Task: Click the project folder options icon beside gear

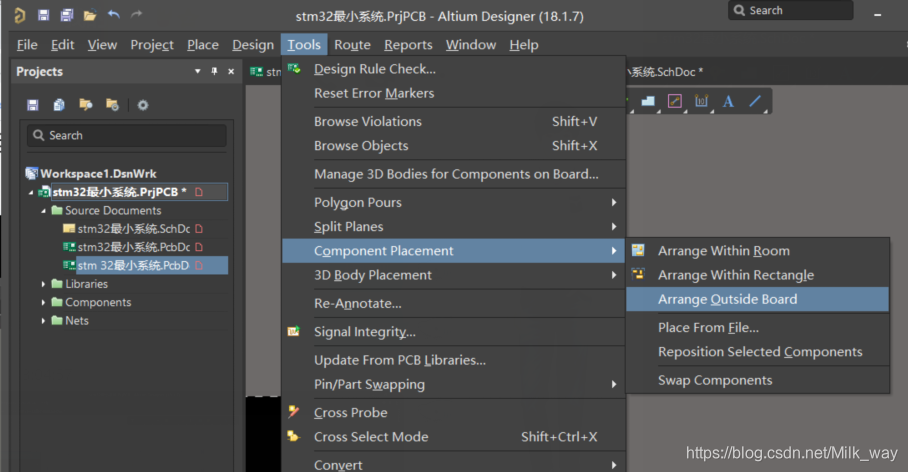Action: (112, 104)
